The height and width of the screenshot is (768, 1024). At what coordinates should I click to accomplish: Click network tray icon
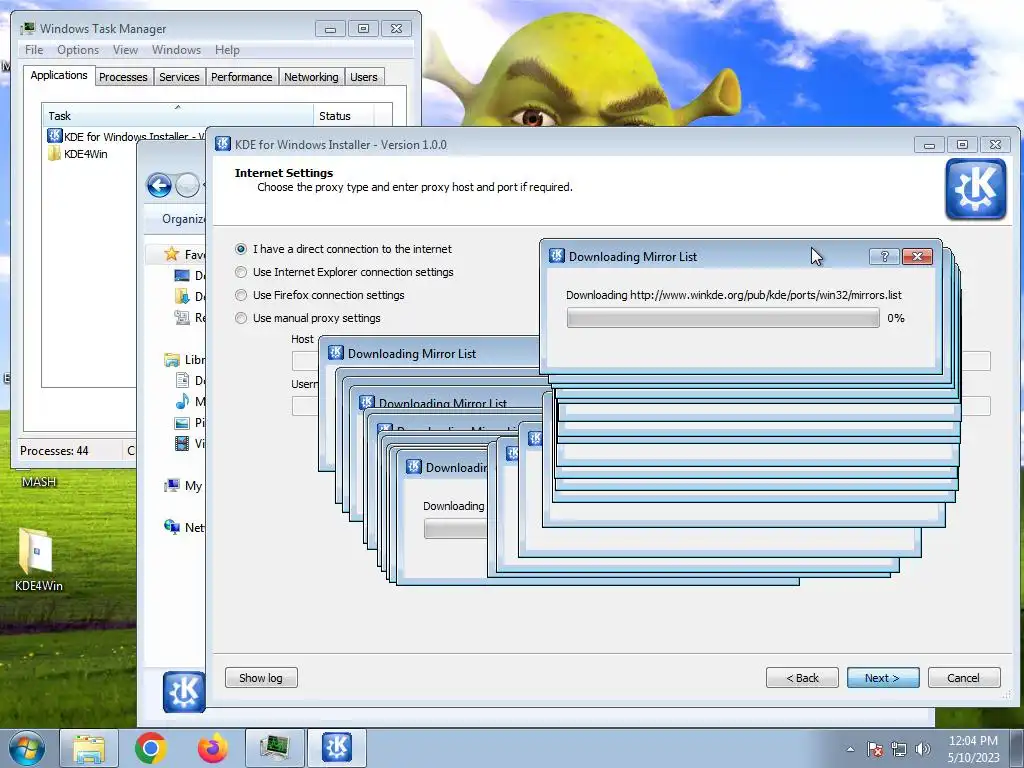(899, 749)
